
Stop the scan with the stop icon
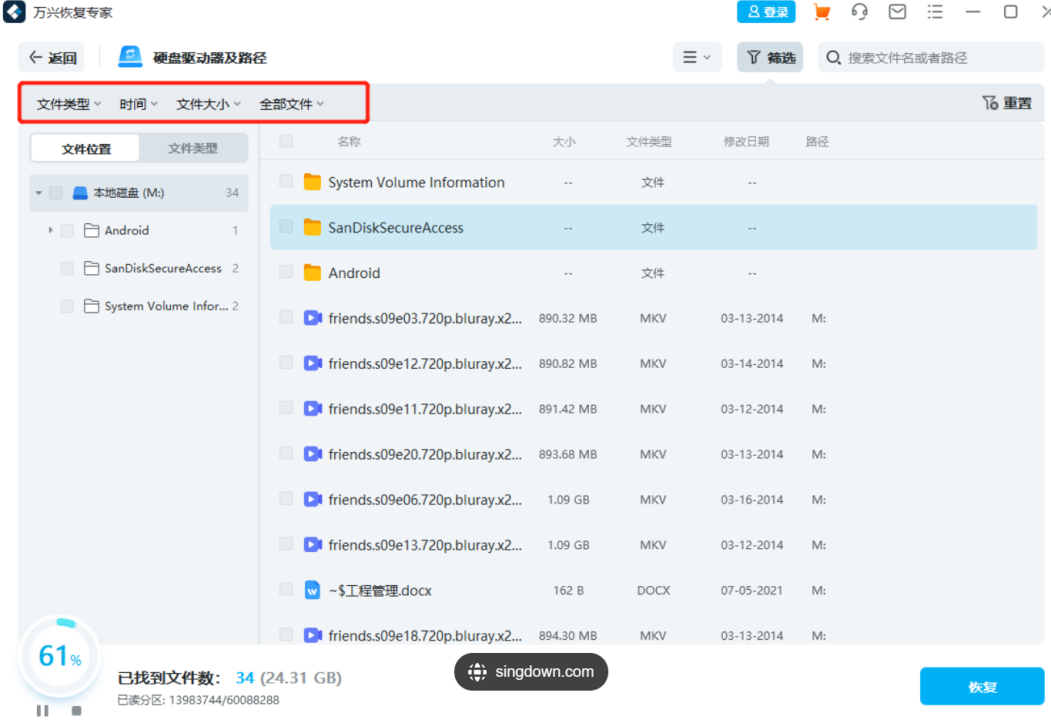[76, 710]
